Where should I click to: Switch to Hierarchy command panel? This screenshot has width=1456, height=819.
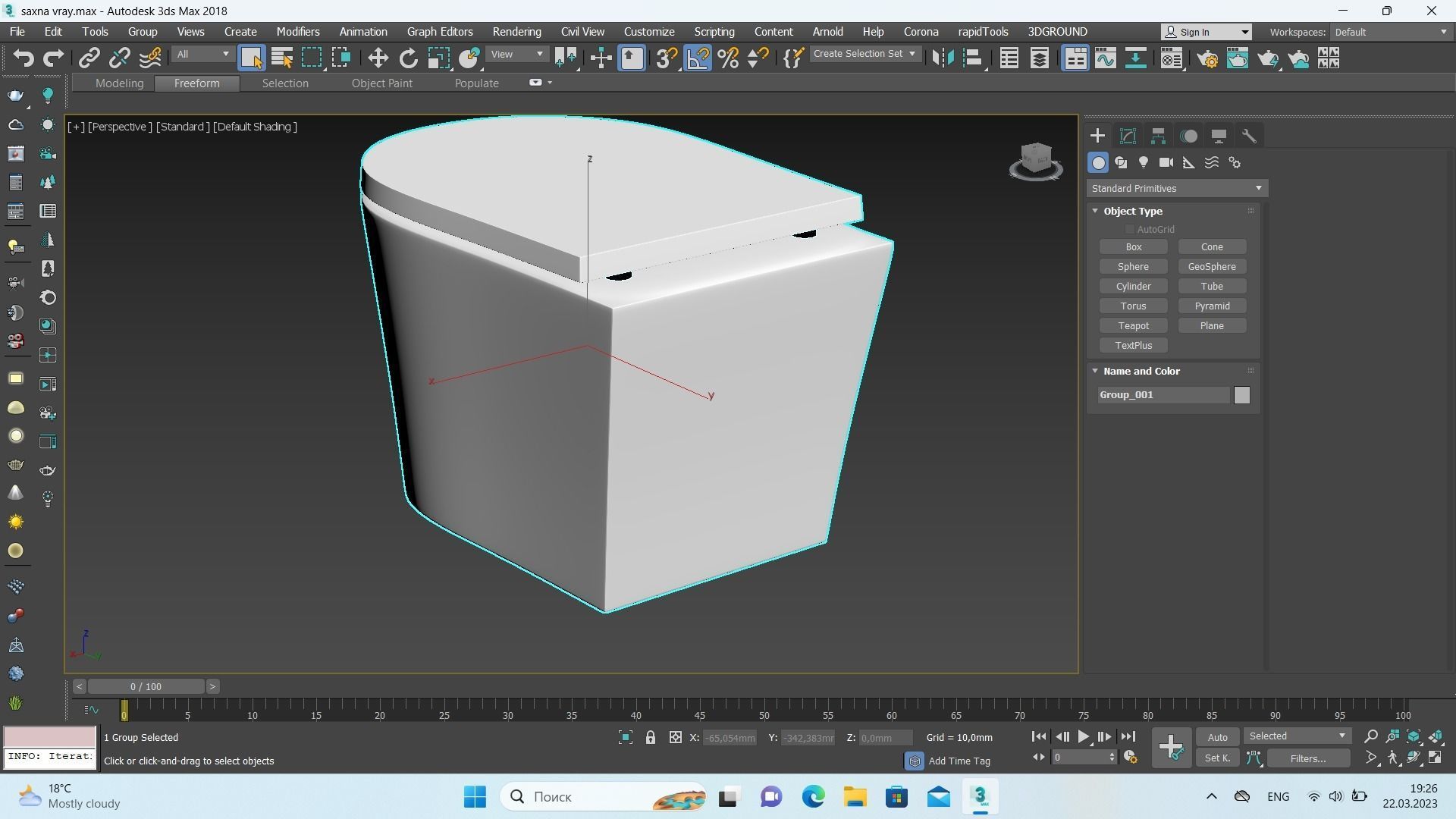[x=1158, y=136]
